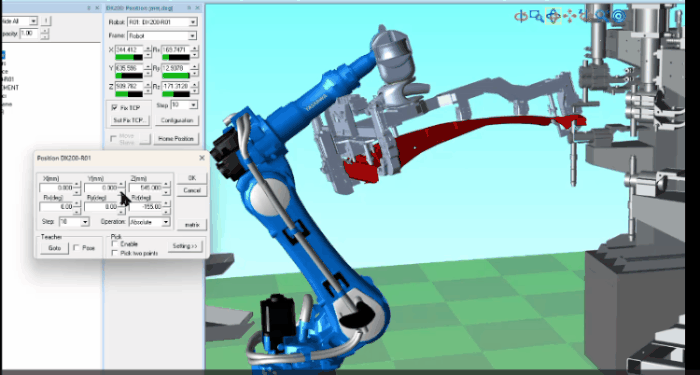Image resolution: width=700 pixels, height=375 pixels.
Task: Decrease Ry value in DX200 Position panel
Action: (194, 73)
